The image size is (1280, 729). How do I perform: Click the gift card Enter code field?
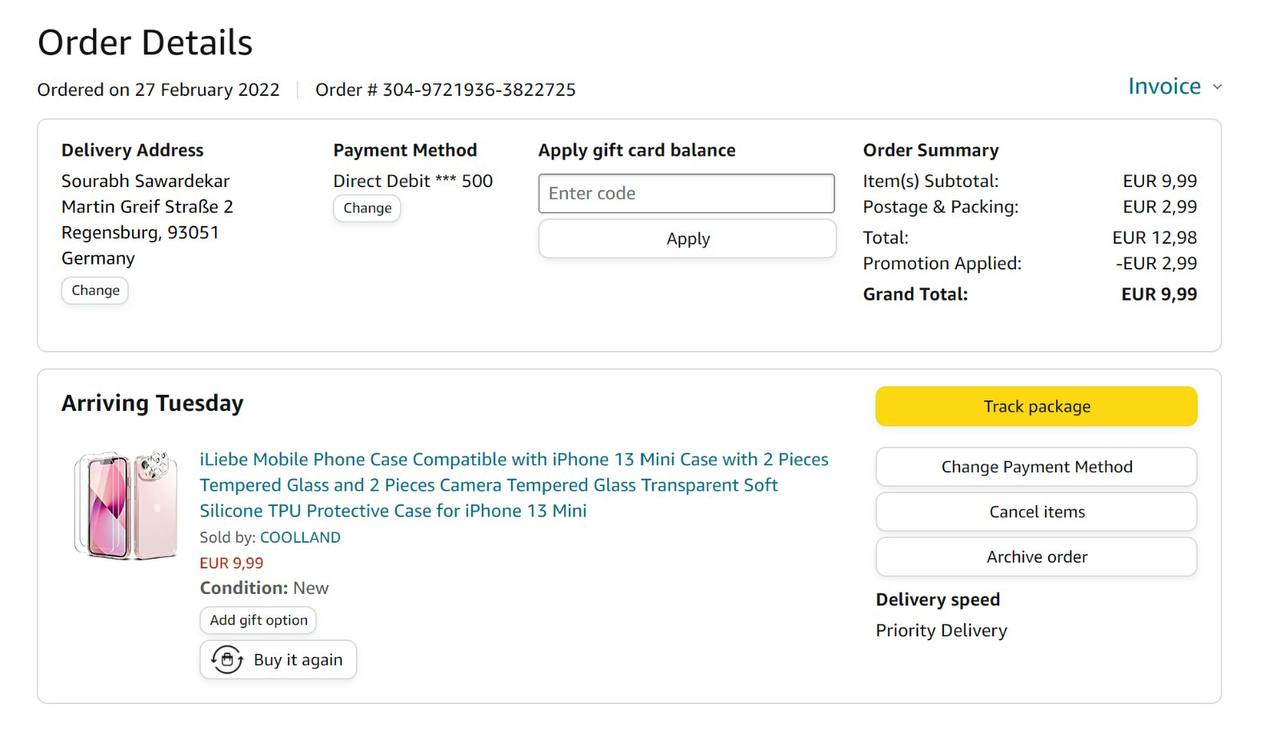tap(686, 193)
